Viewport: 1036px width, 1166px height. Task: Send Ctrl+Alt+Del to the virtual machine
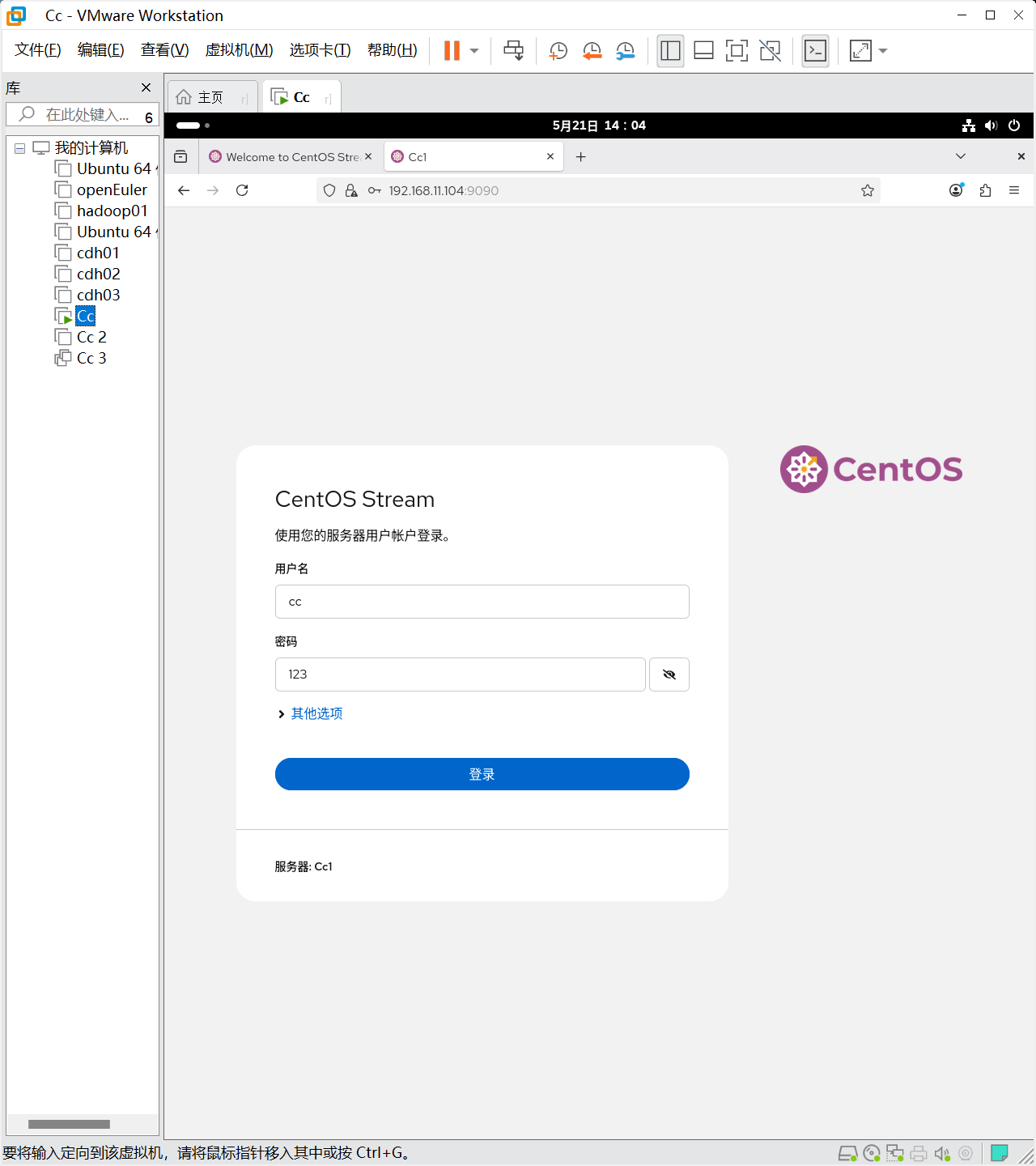point(513,50)
